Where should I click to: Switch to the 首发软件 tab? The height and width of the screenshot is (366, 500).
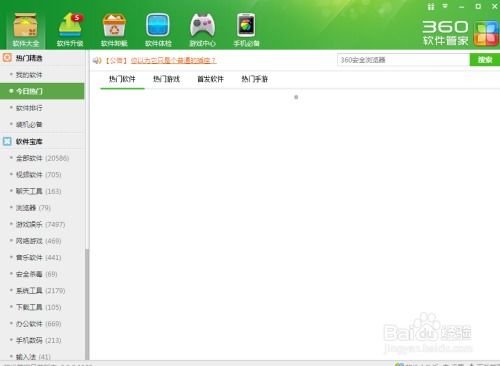(x=210, y=79)
